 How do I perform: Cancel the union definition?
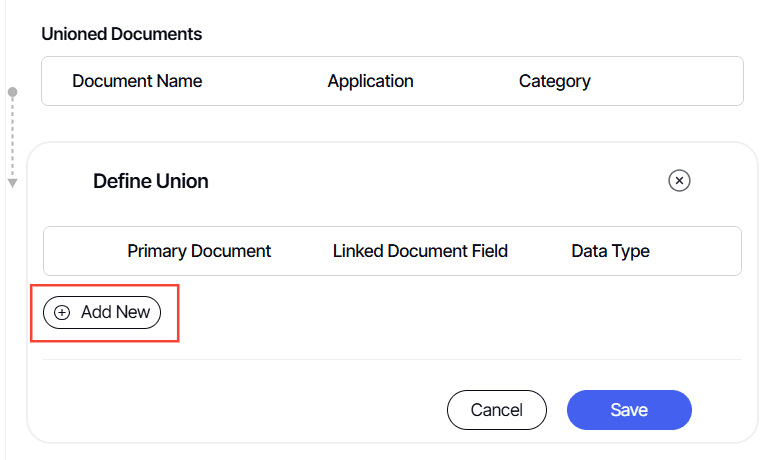[496, 410]
